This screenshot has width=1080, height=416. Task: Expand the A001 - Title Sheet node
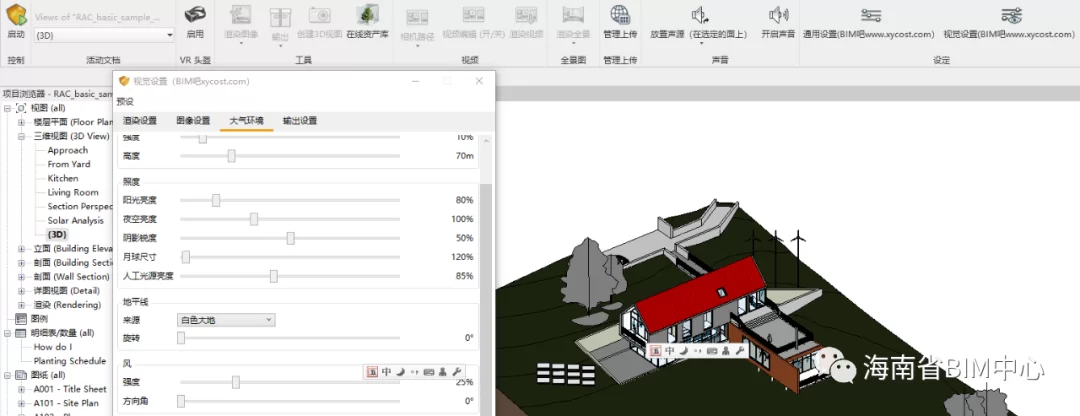tap(21, 389)
